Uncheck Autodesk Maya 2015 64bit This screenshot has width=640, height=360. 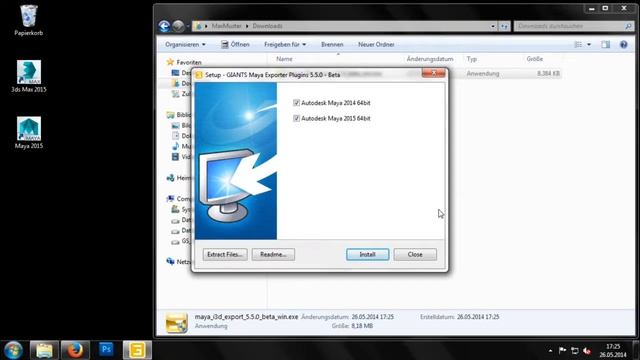coord(296,118)
